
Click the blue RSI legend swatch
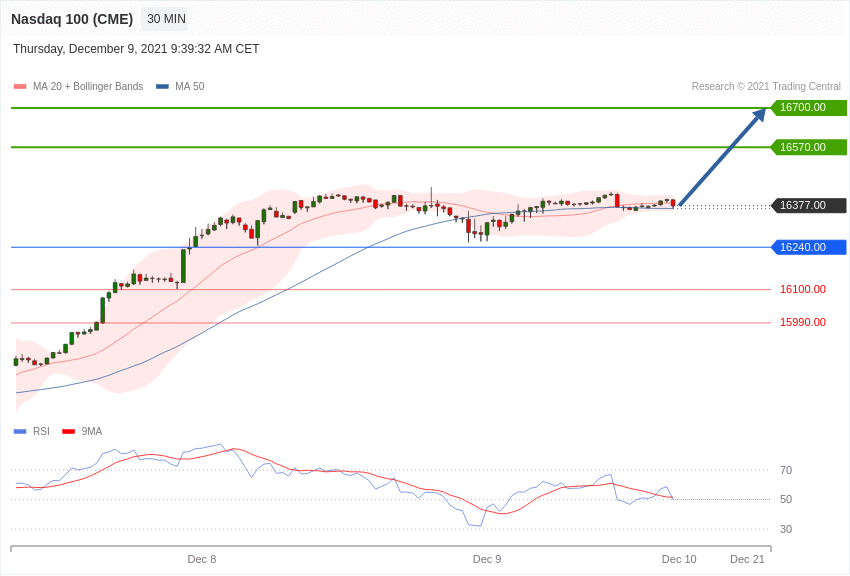coord(20,431)
